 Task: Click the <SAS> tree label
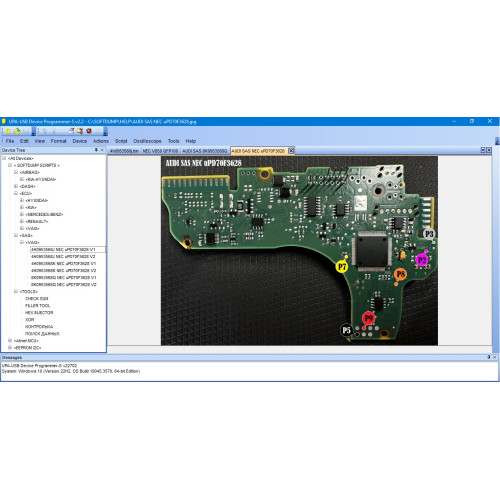26,235
